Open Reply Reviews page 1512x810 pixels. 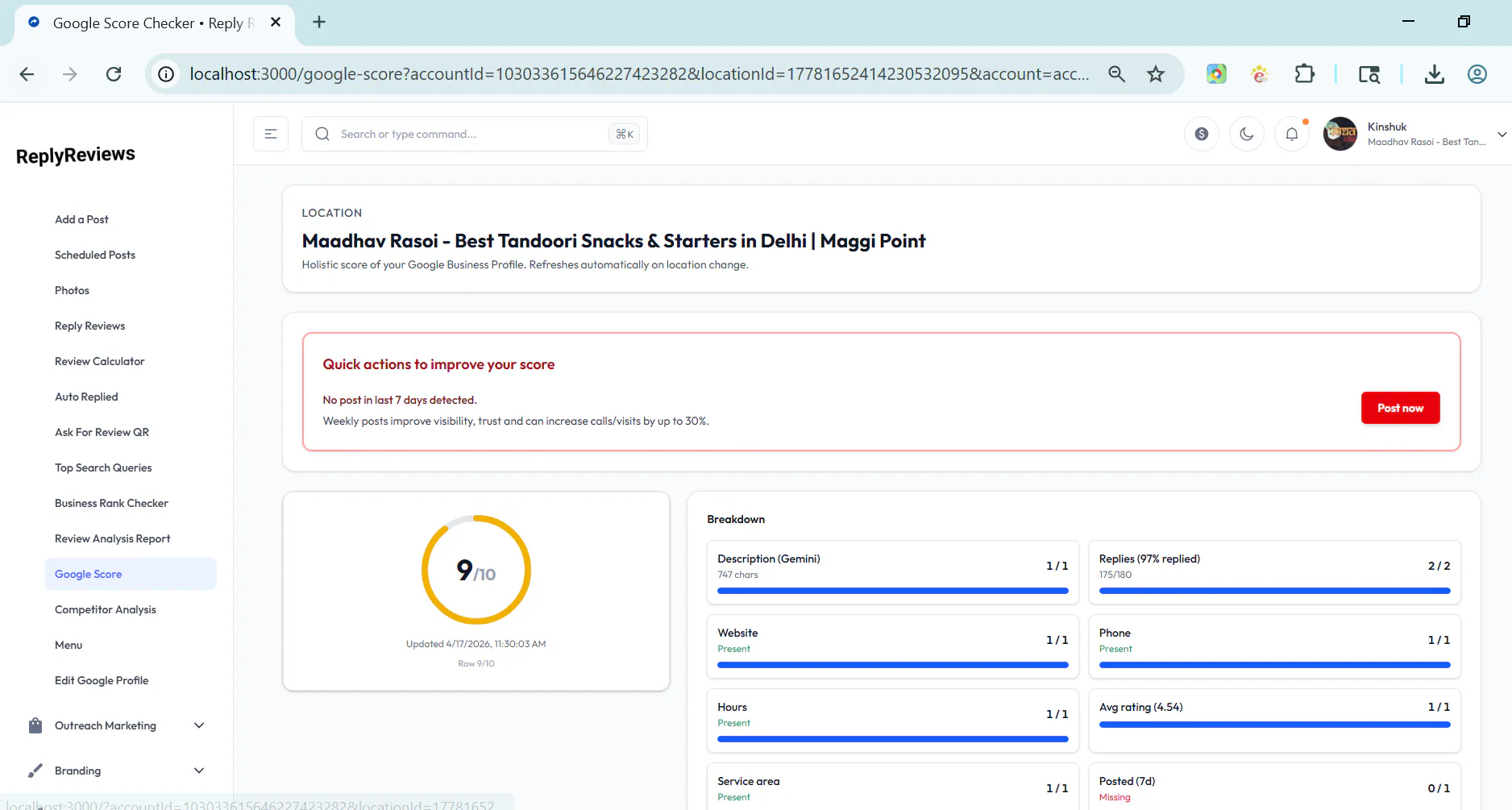tap(89, 326)
